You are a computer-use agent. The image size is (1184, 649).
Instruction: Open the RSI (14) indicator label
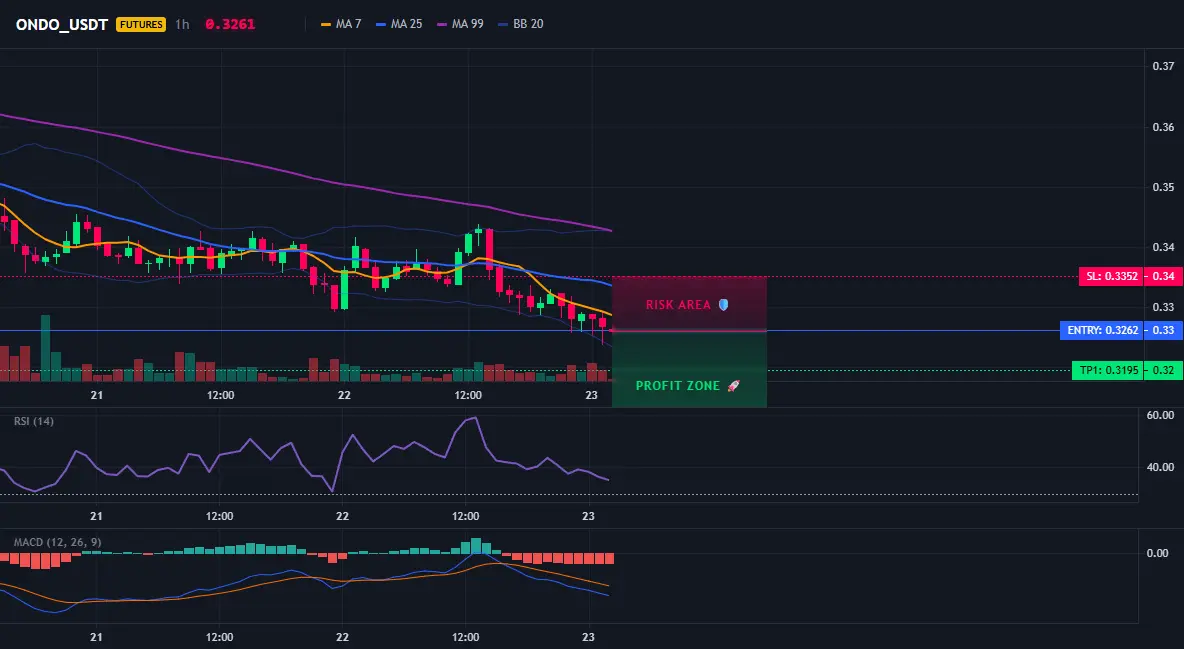pos(34,421)
